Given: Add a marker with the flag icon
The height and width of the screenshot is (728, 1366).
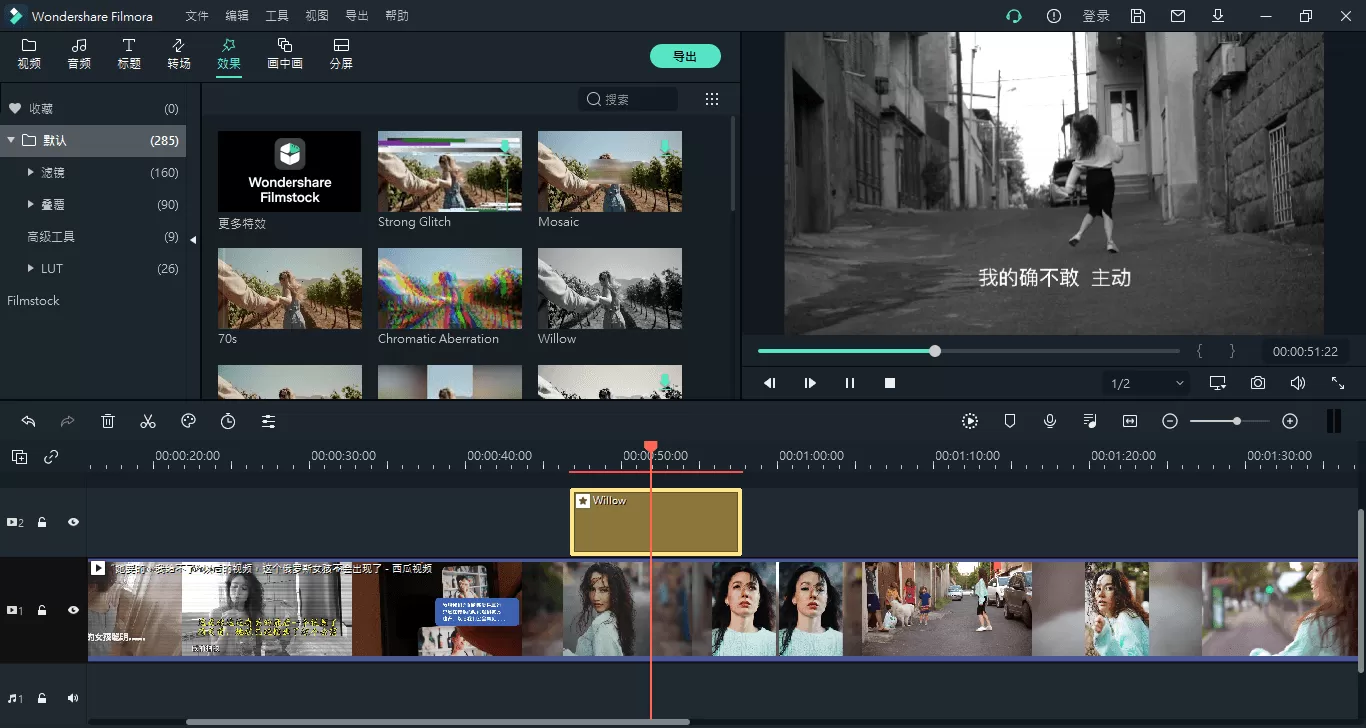Looking at the screenshot, I should [x=1010, y=421].
